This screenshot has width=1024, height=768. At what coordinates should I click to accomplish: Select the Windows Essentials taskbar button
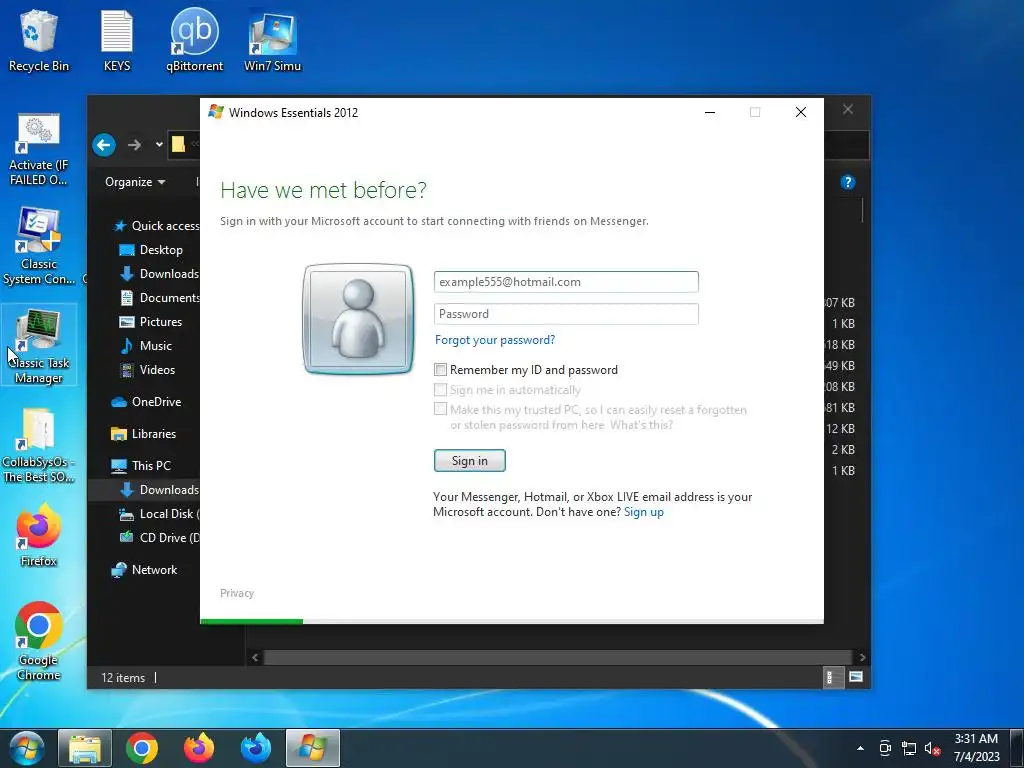pyautogui.click(x=313, y=748)
